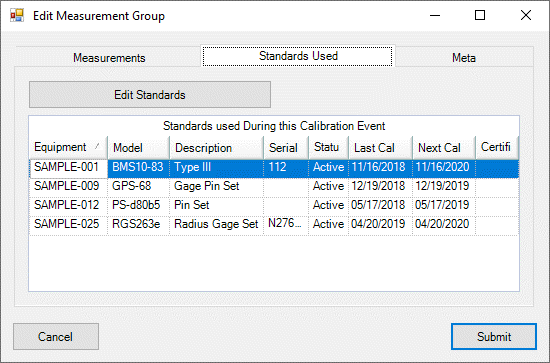This screenshot has width=550, height=363.
Task: Click the PS-d80b5 model cell
Action: 139,207
